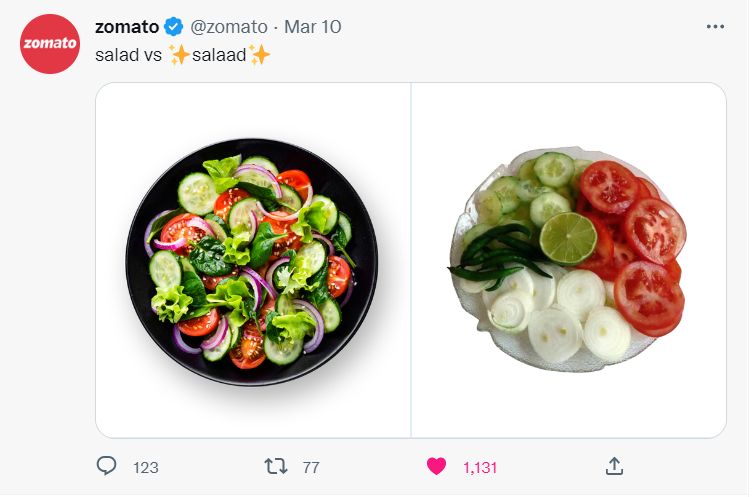Screen dimensions: 755x497
Task: Click the word 'salad' in tweet text
Action: pos(117,55)
